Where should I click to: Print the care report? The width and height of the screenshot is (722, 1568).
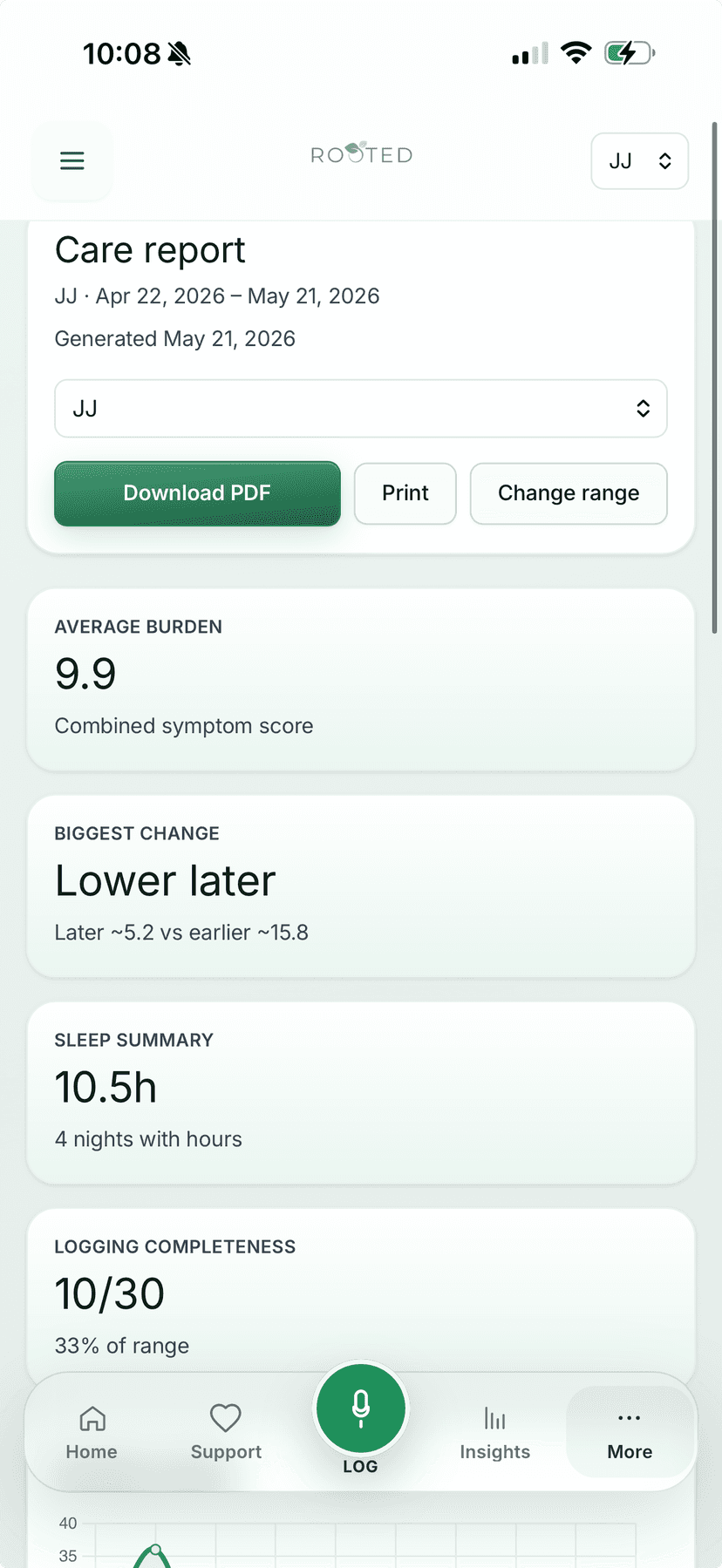point(405,493)
